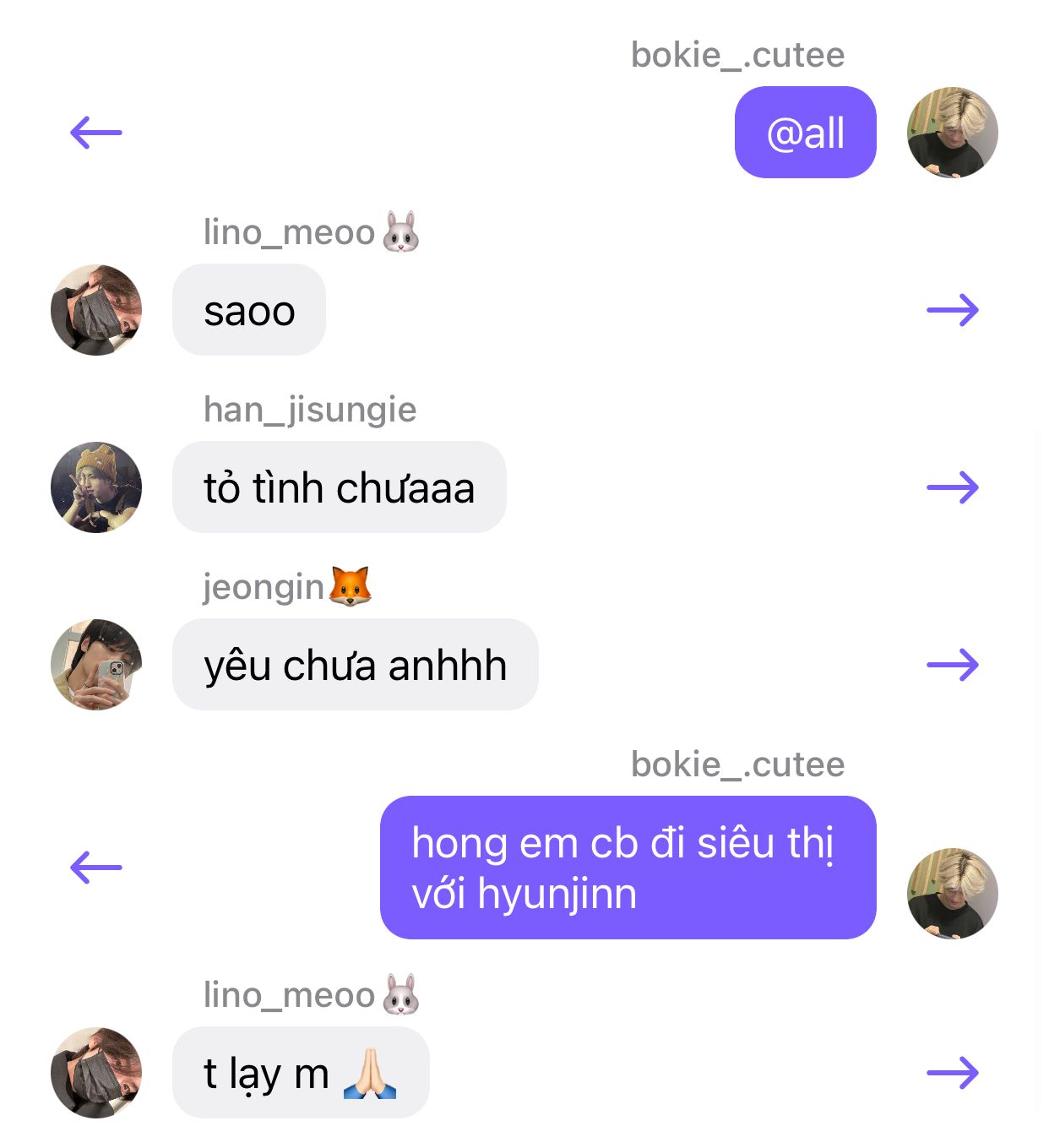
Task: Select the yêu chưa anhhh message bubble
Action: pyautogui.click(x=356, y=665)
